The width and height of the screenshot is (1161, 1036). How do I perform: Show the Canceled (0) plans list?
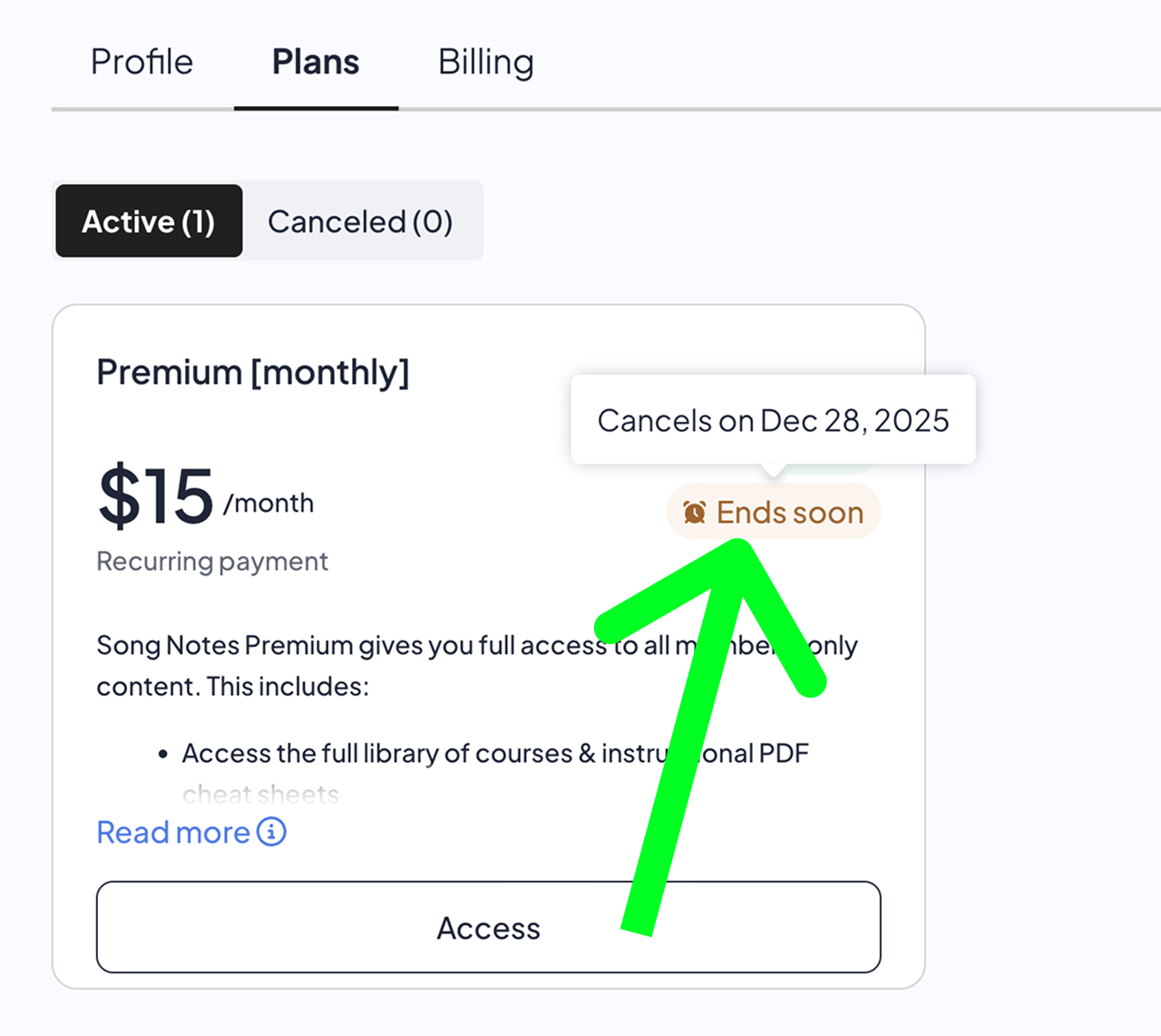tap(360, 221)
